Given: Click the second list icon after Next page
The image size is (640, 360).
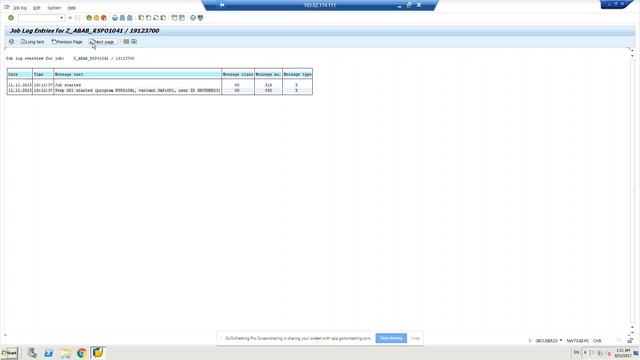Looking at the screenshot, I should point(134,42).
